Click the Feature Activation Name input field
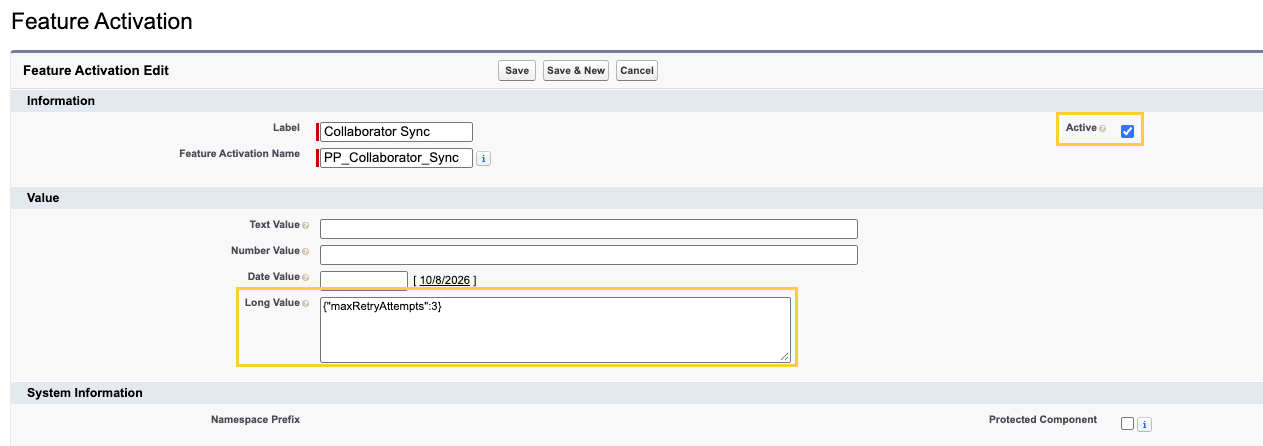Screen dimensions: 1263x446 coord(397,158)
